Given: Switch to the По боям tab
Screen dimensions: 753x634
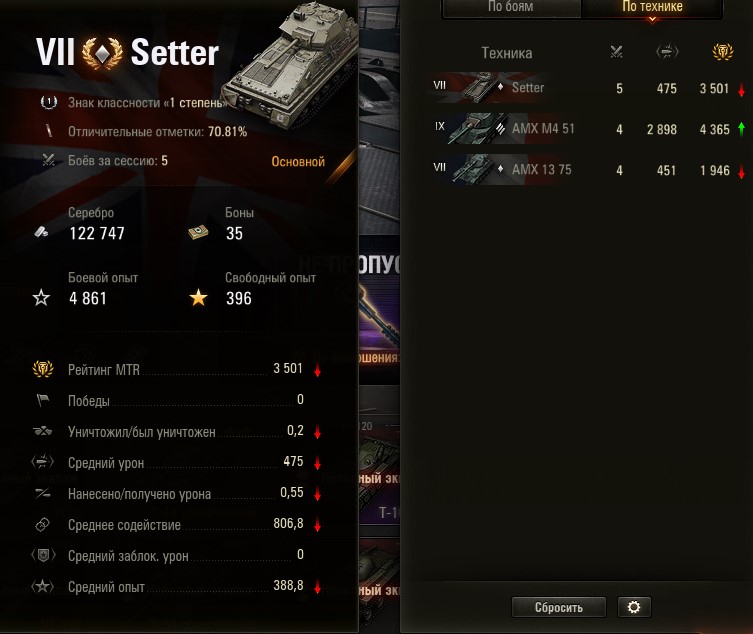Looking at the screenshot, I should [x=511, y=8].
